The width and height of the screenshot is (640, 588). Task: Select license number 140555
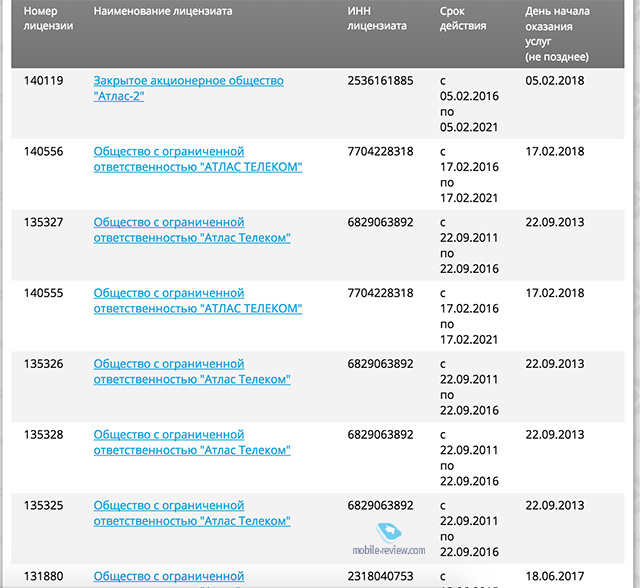pos(43,293)
